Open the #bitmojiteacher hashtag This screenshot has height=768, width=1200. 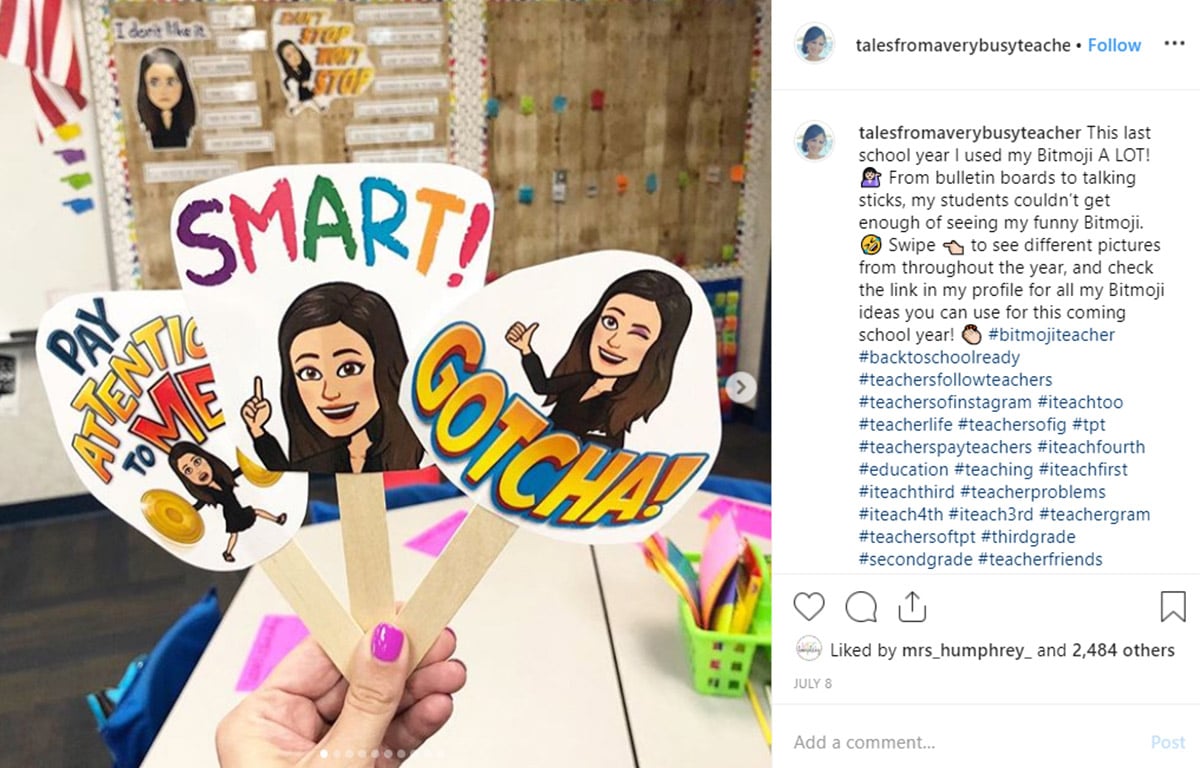pos(1051,335)
